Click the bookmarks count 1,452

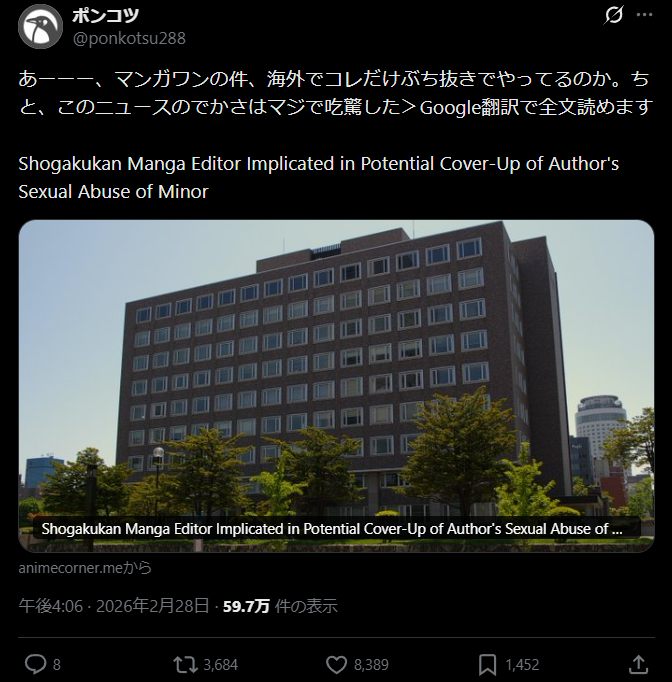522,665
